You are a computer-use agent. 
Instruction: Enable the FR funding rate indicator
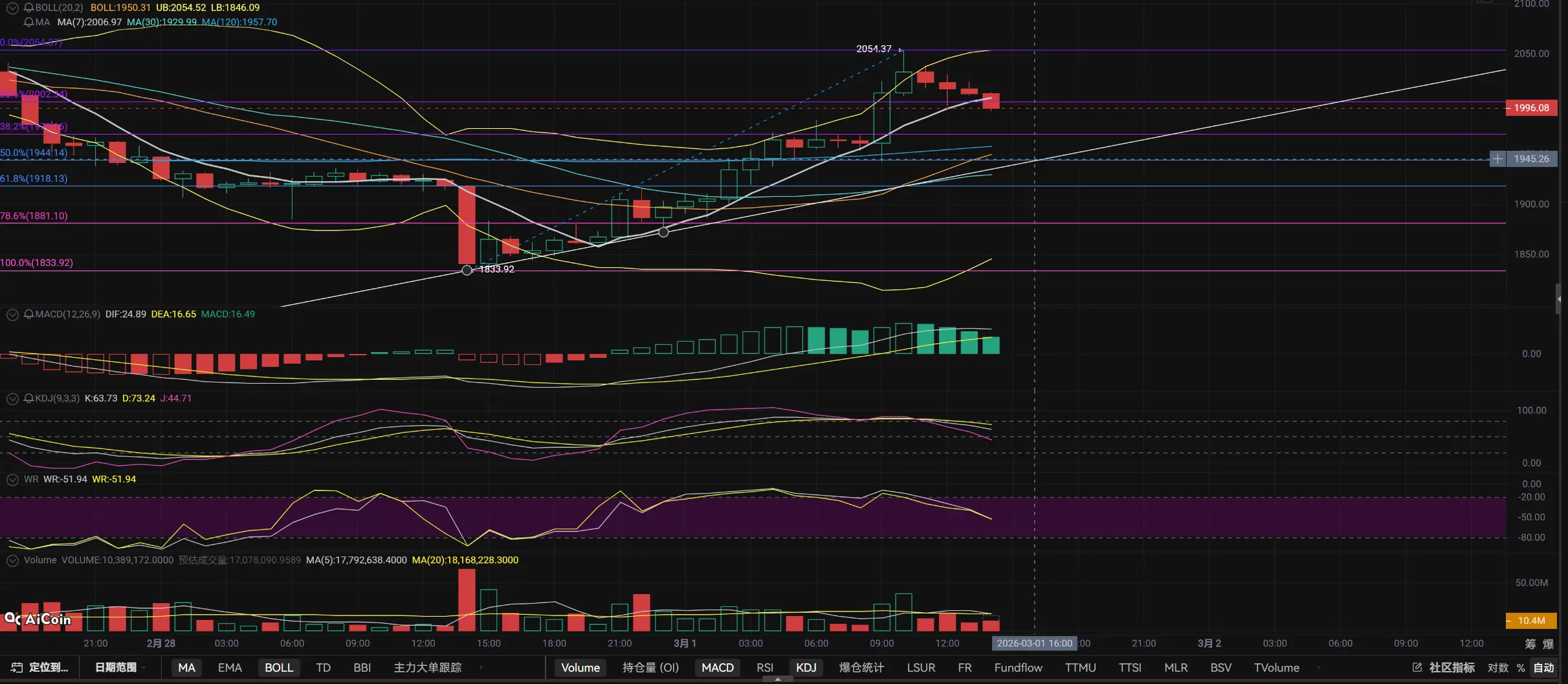[965, 668]
